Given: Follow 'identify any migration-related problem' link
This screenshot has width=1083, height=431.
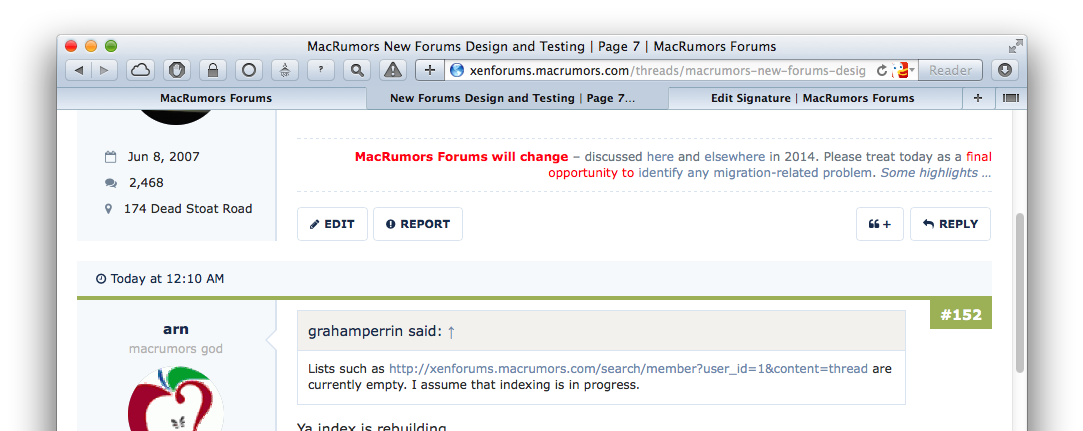Looking at the screenshot, I should [x=756, y=173].
